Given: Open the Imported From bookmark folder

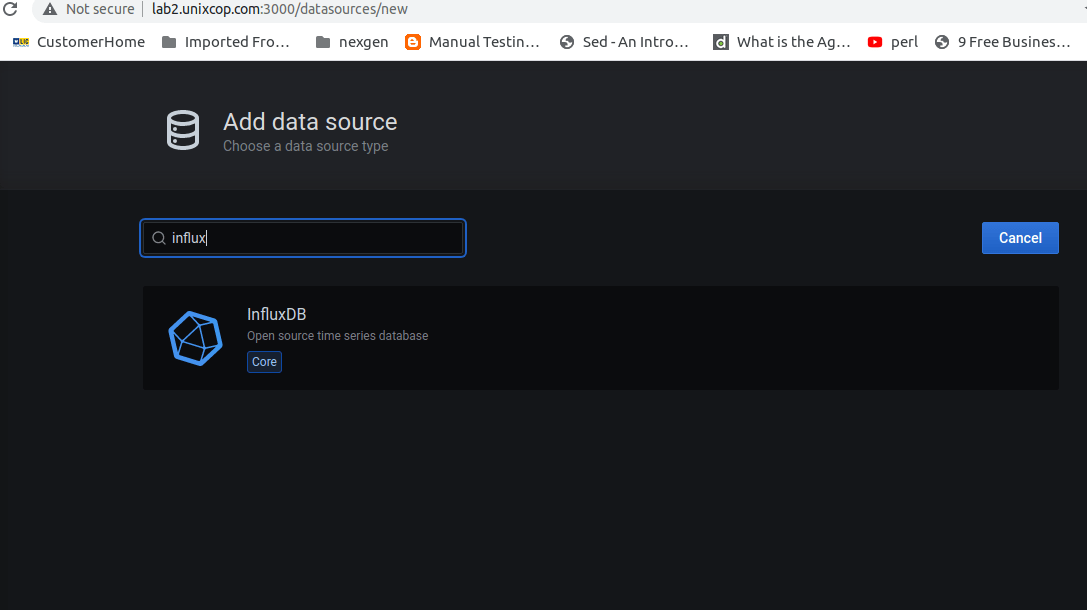Looking at the screenshot, I should (226, 42).
